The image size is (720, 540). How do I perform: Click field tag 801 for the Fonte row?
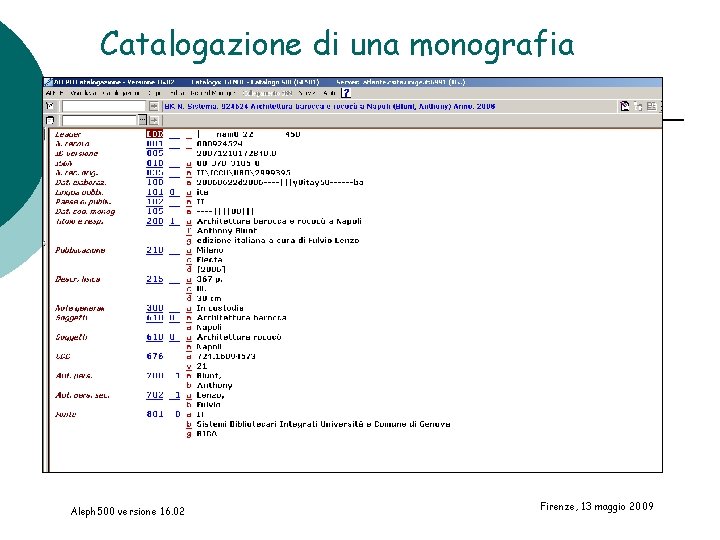click(x=155, y=414)
